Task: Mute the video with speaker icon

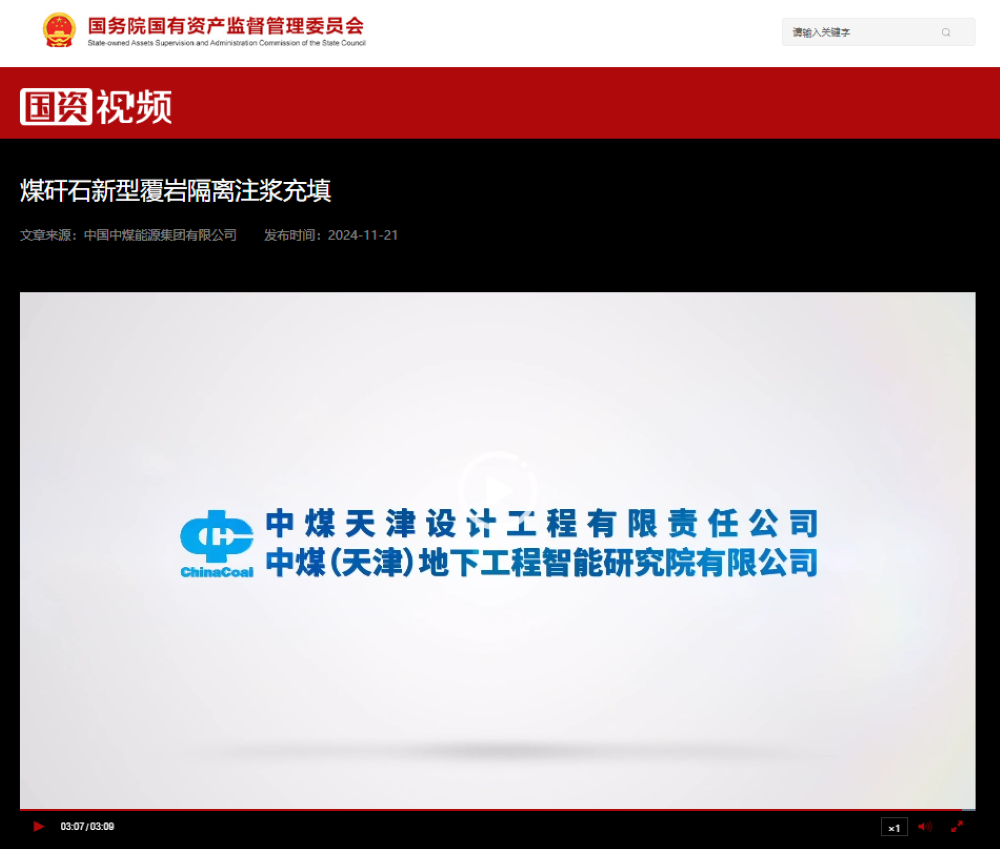Action: [925, 827]
